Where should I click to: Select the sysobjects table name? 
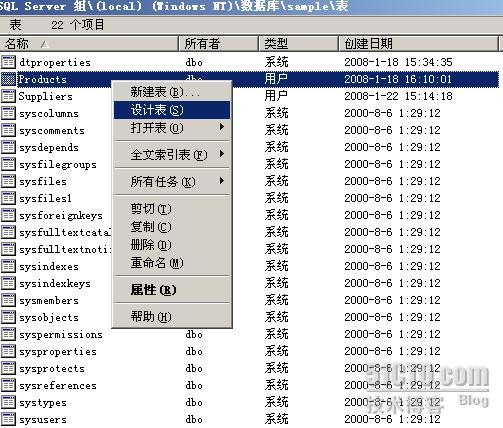click(x=49, y=318)
